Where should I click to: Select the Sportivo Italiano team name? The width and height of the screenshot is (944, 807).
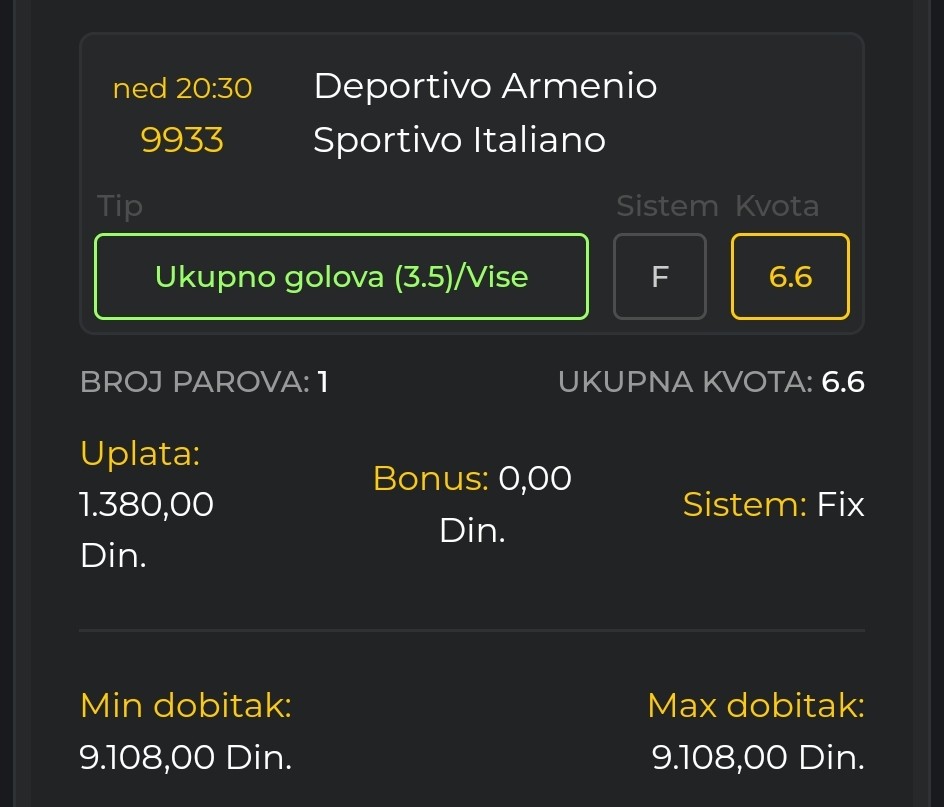[x=459, y=140]
